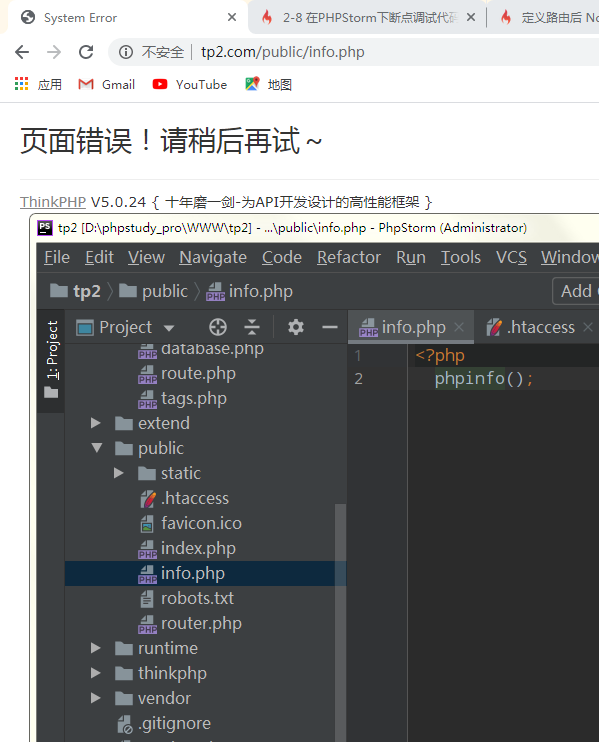Click the <?php opening tag on line 1
Viewport: 599px width, 742px height.
tap(440, 355)
